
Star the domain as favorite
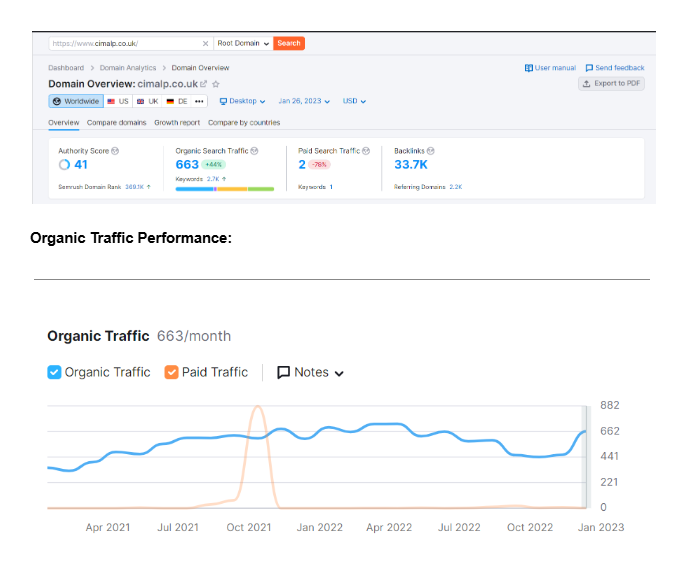tap(216, 84)
